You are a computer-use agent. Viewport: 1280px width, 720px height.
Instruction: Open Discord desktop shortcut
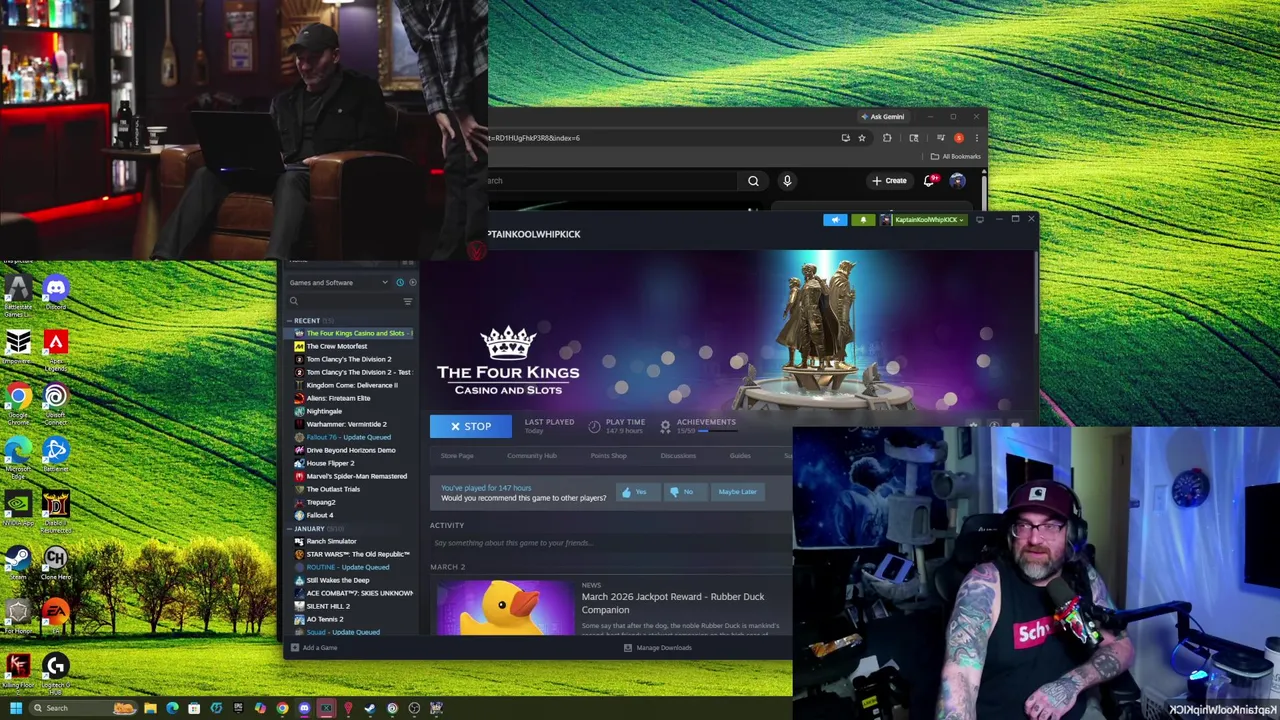point(55,291)
